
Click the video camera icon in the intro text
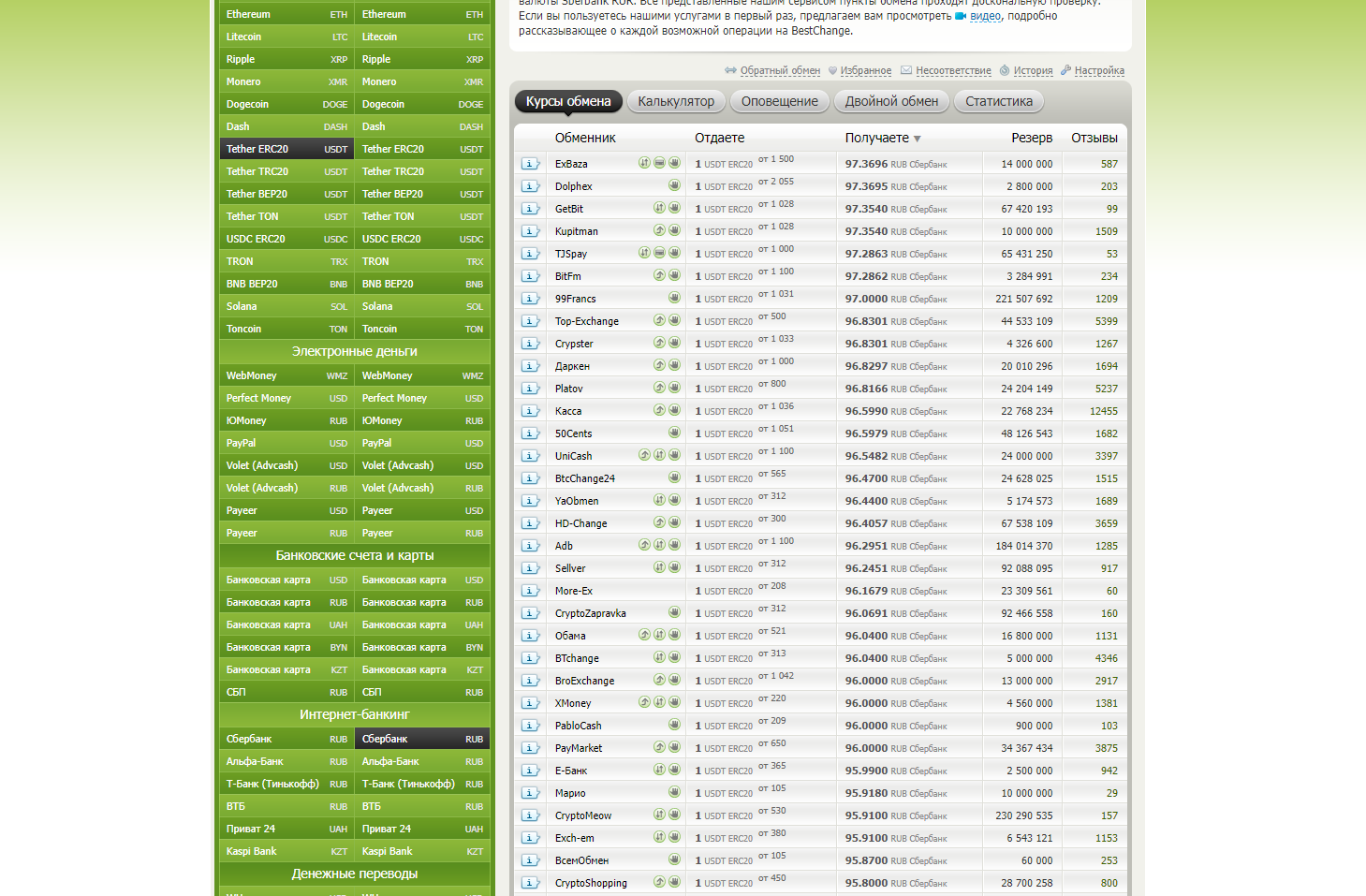pyautogui.click(x=960, y=16)
